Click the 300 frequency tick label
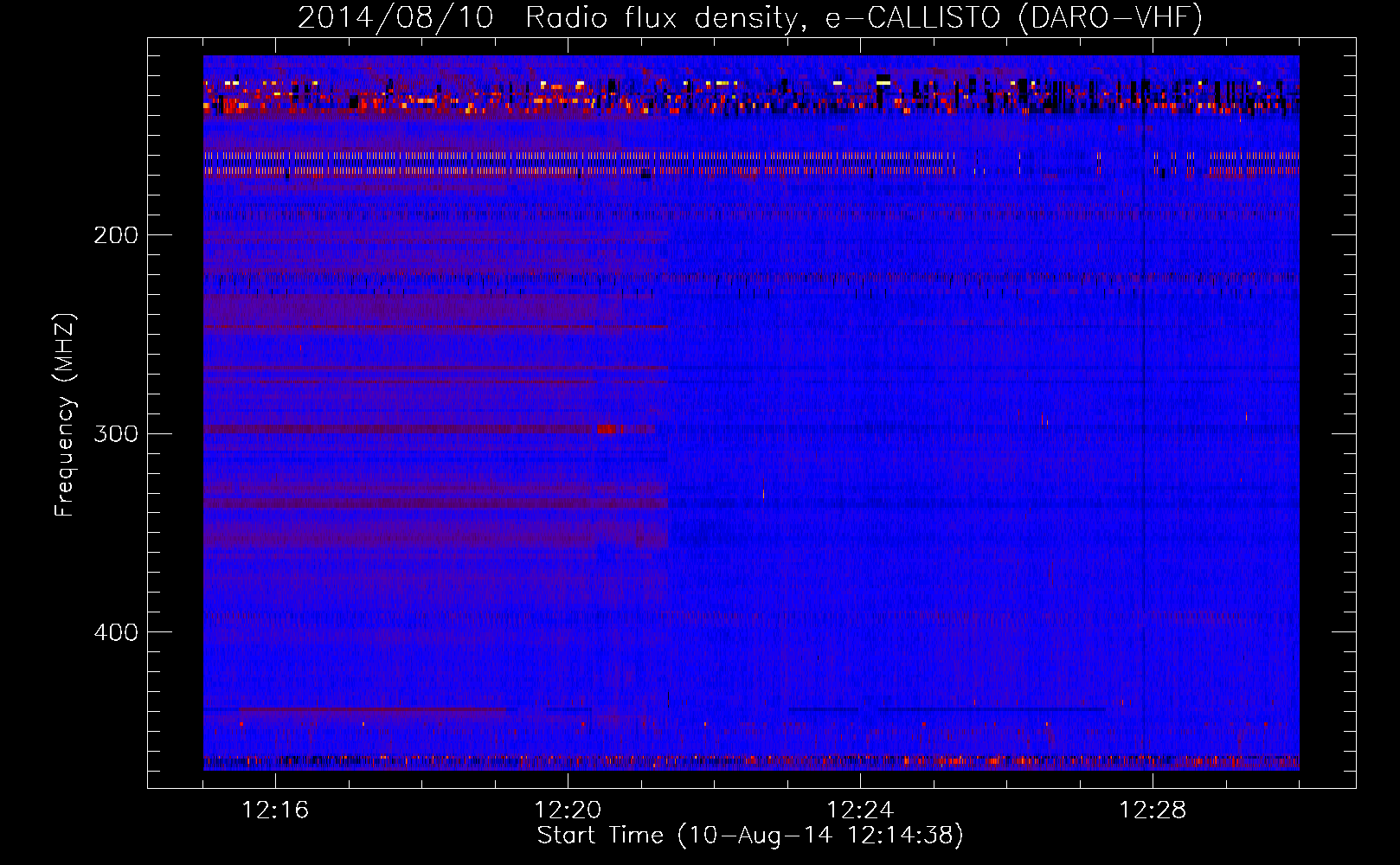 pyautogui.click(x=116, y=433)
